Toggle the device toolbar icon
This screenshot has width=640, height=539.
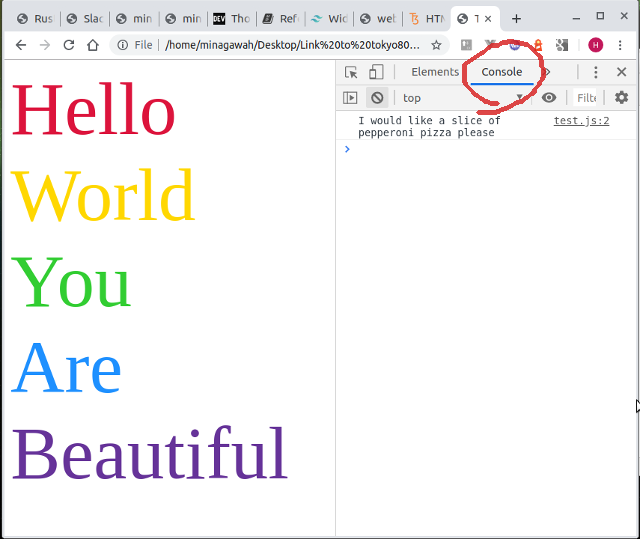tap(376, 72)
